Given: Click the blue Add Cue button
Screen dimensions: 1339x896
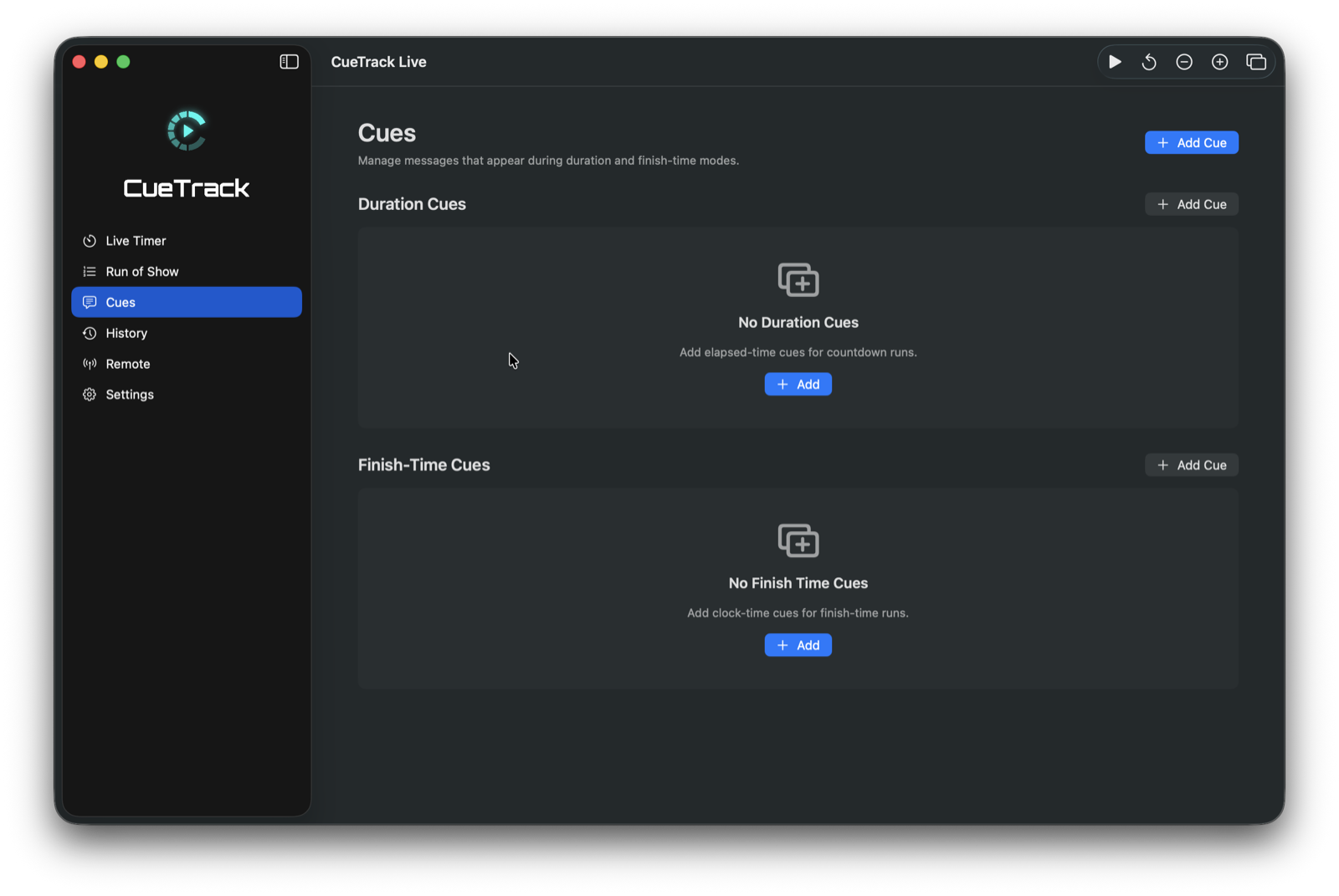Looking at the screenshot, I should [x=1192, y=142].
